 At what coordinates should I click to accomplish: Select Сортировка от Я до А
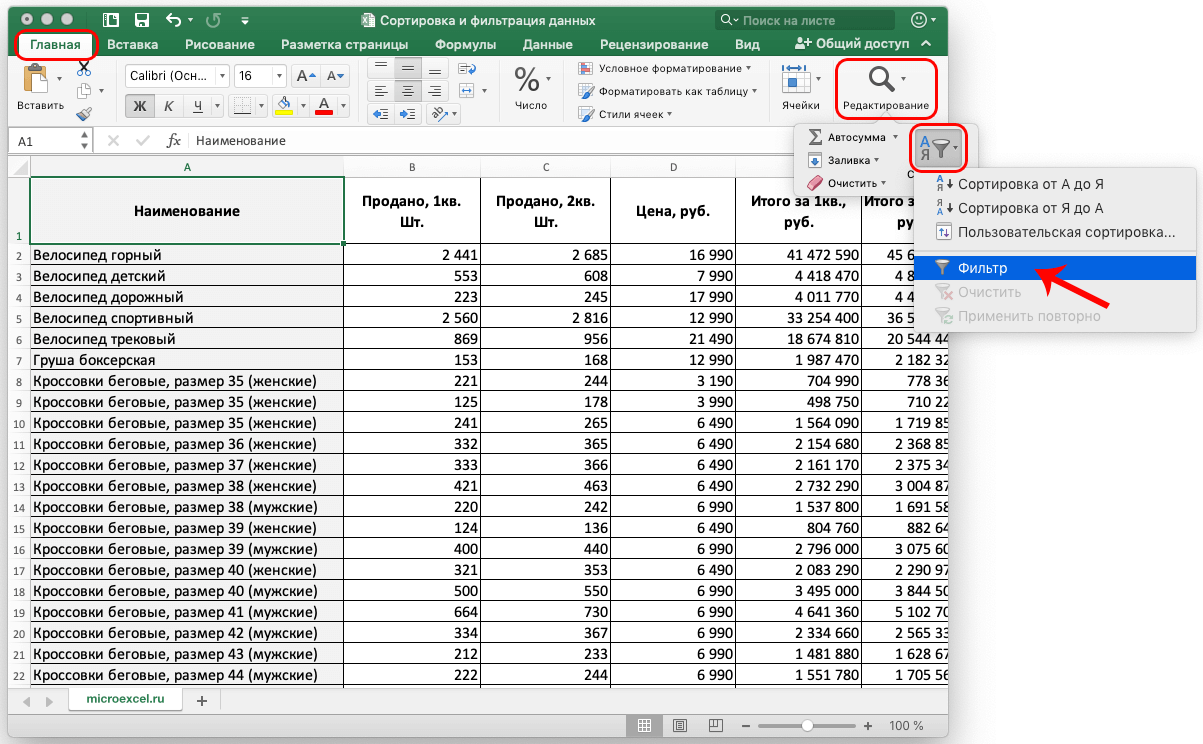1055,208
